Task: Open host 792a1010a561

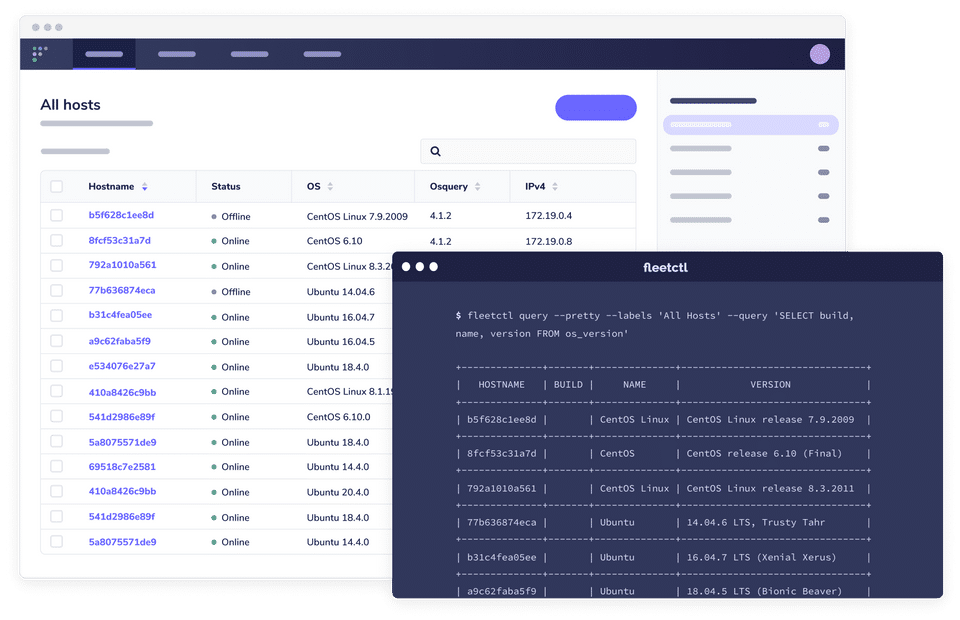Action: pyautogui.click(x=122, y=265)
